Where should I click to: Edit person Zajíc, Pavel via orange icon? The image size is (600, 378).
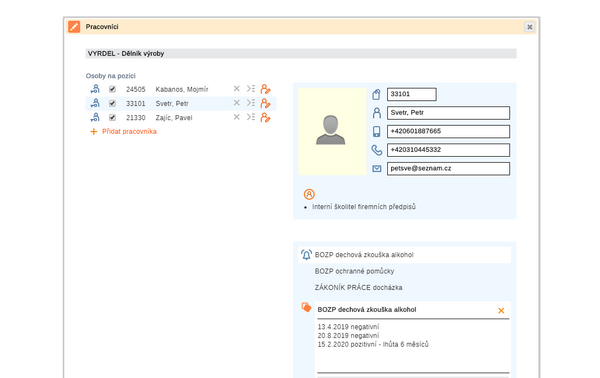pos(265,117)
